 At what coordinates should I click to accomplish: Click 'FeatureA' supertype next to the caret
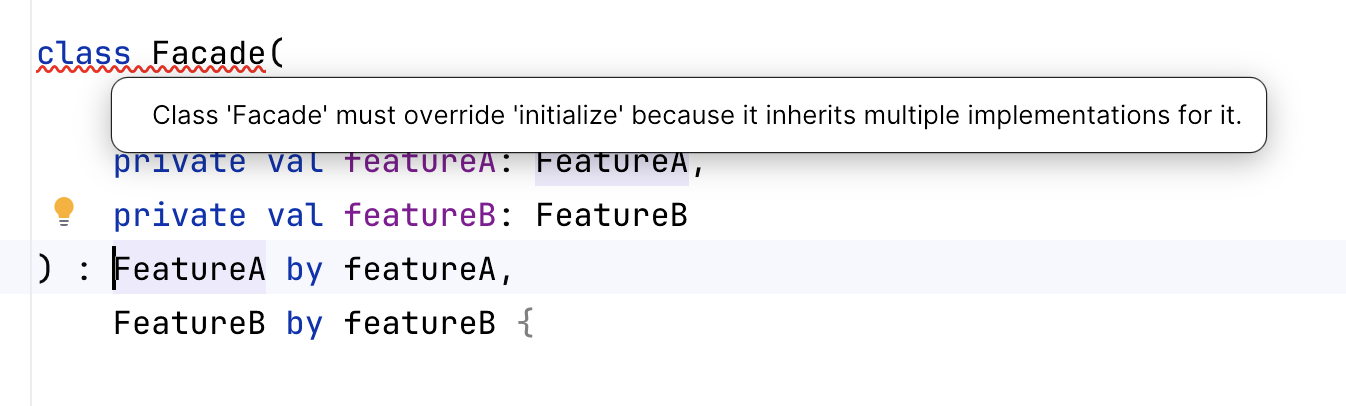[190, 269]
